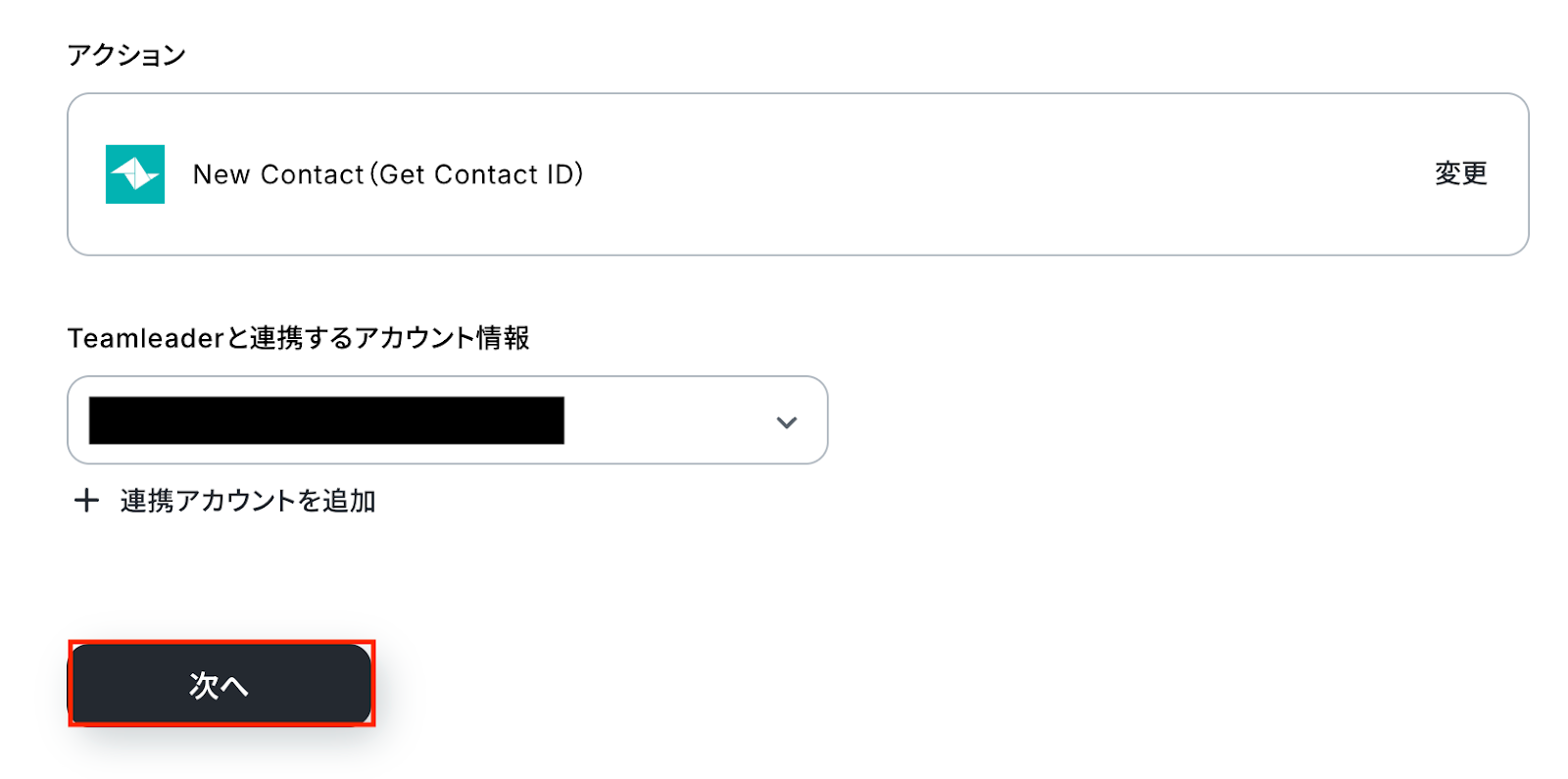
Task: Click empty space inside the action card
Action: point(980,174)
